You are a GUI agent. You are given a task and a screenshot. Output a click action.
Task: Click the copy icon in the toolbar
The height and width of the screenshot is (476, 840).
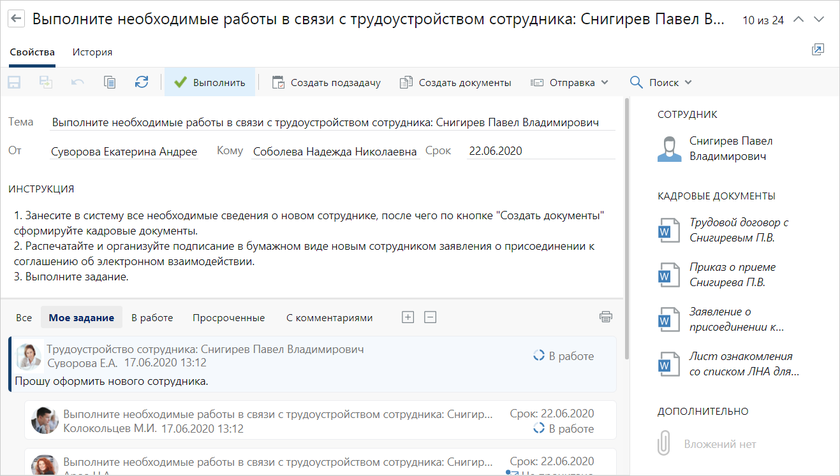click(x=110, y=82)
